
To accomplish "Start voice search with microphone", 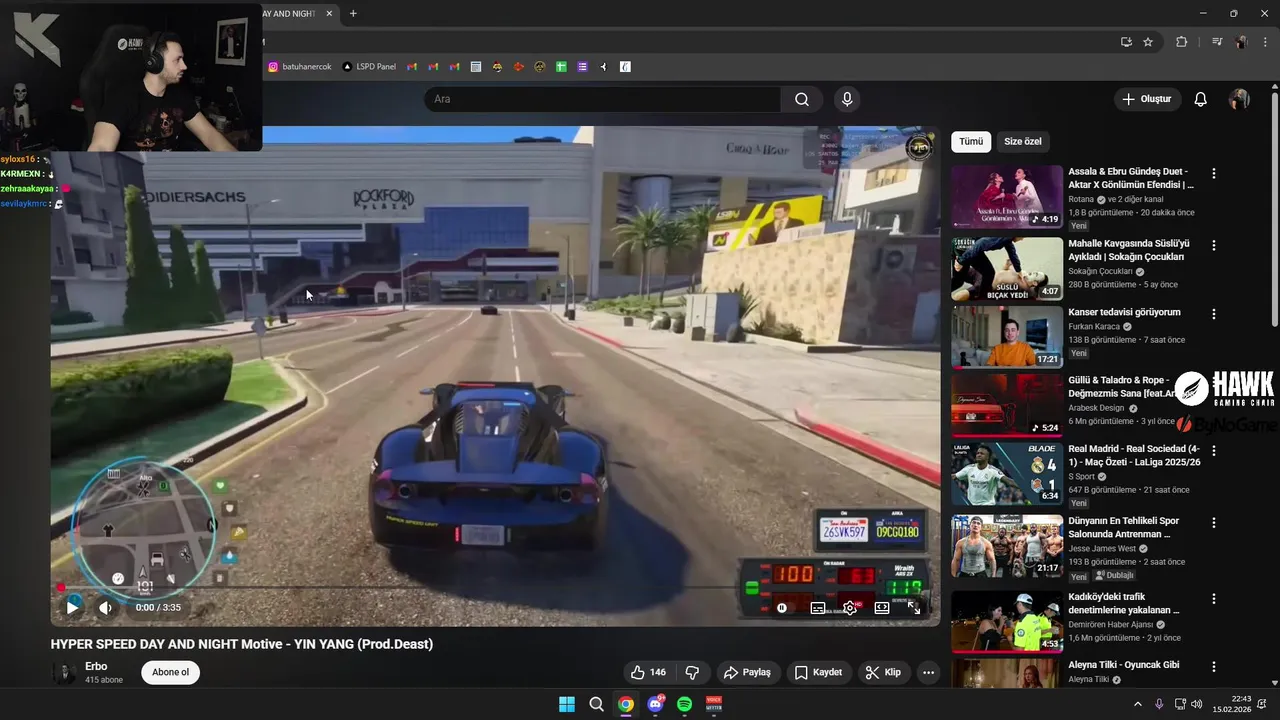I will tap(847, 99).
